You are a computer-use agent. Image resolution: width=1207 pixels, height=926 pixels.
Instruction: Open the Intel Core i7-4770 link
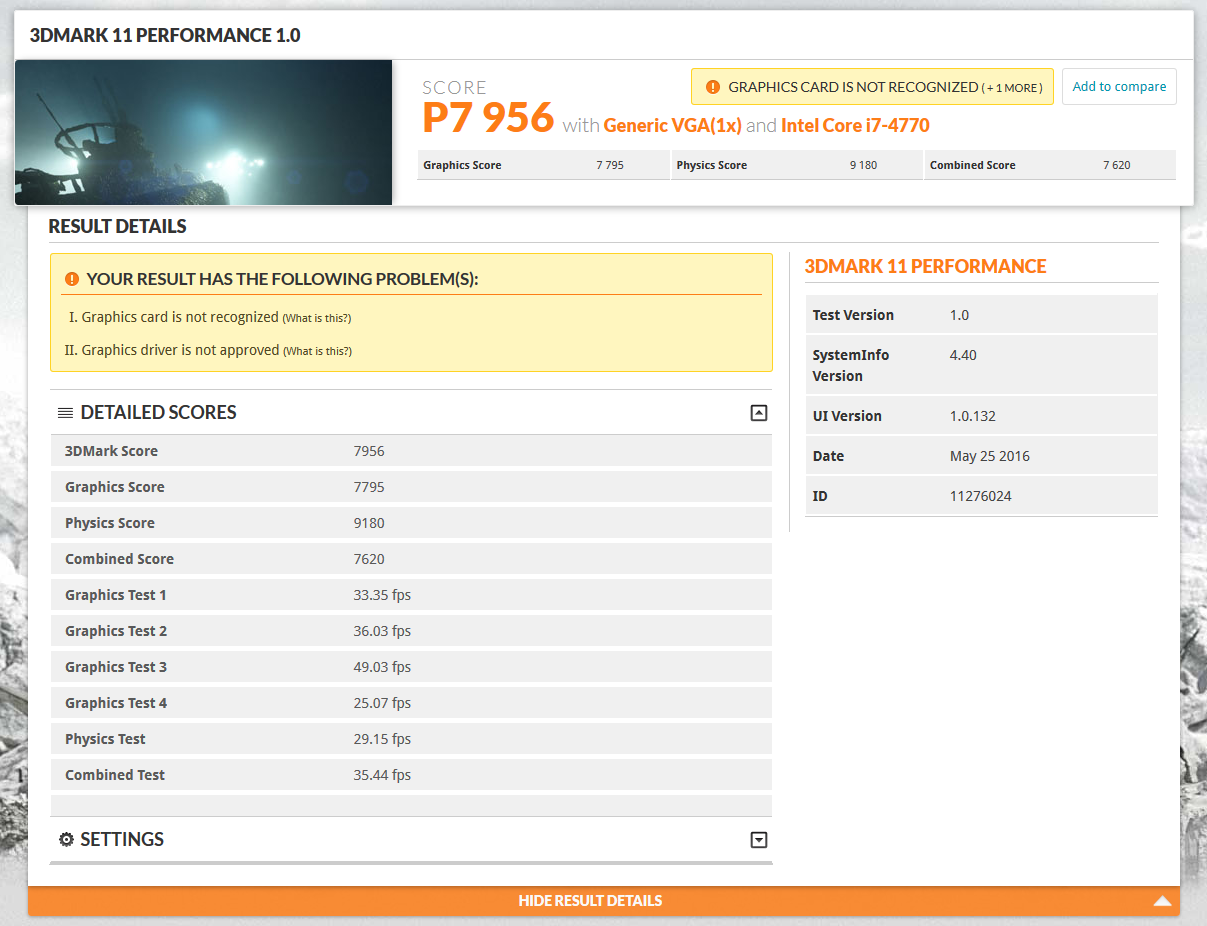click(x=855, y=125)
